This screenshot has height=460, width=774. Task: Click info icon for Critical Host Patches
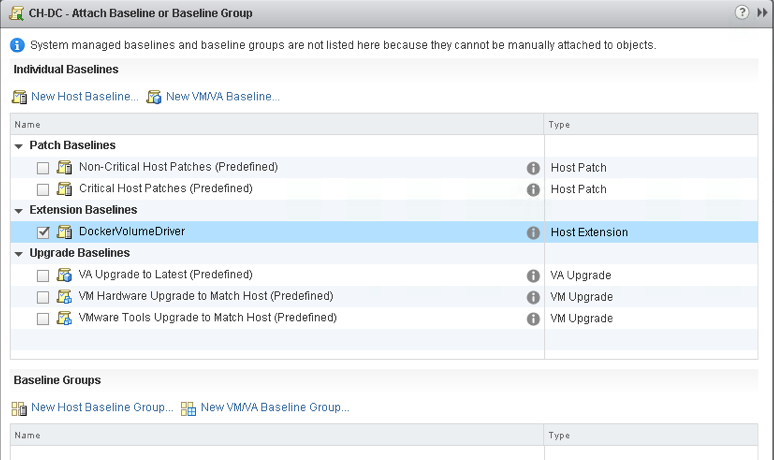533,189
